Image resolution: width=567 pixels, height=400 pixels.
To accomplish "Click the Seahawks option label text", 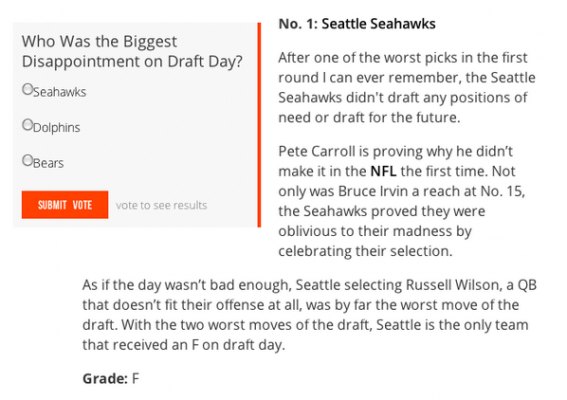I will tap(60, 92).
